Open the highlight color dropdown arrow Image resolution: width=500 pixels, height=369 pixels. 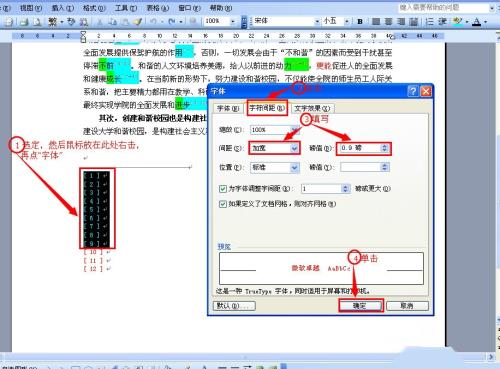tap(467, 22)
